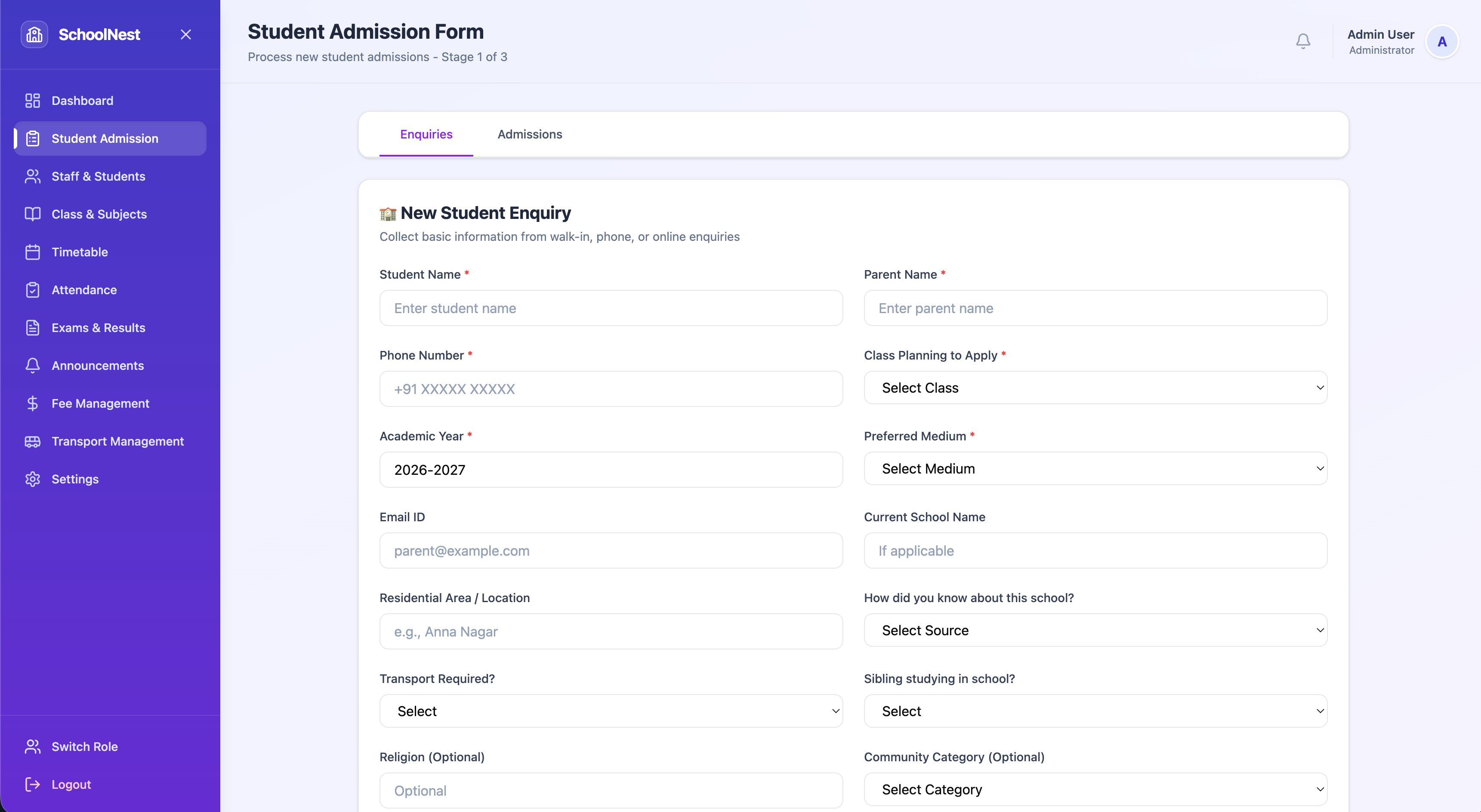Focus the Email ID input field
The width and height of the screenshot is (1481, 812).
611,551
